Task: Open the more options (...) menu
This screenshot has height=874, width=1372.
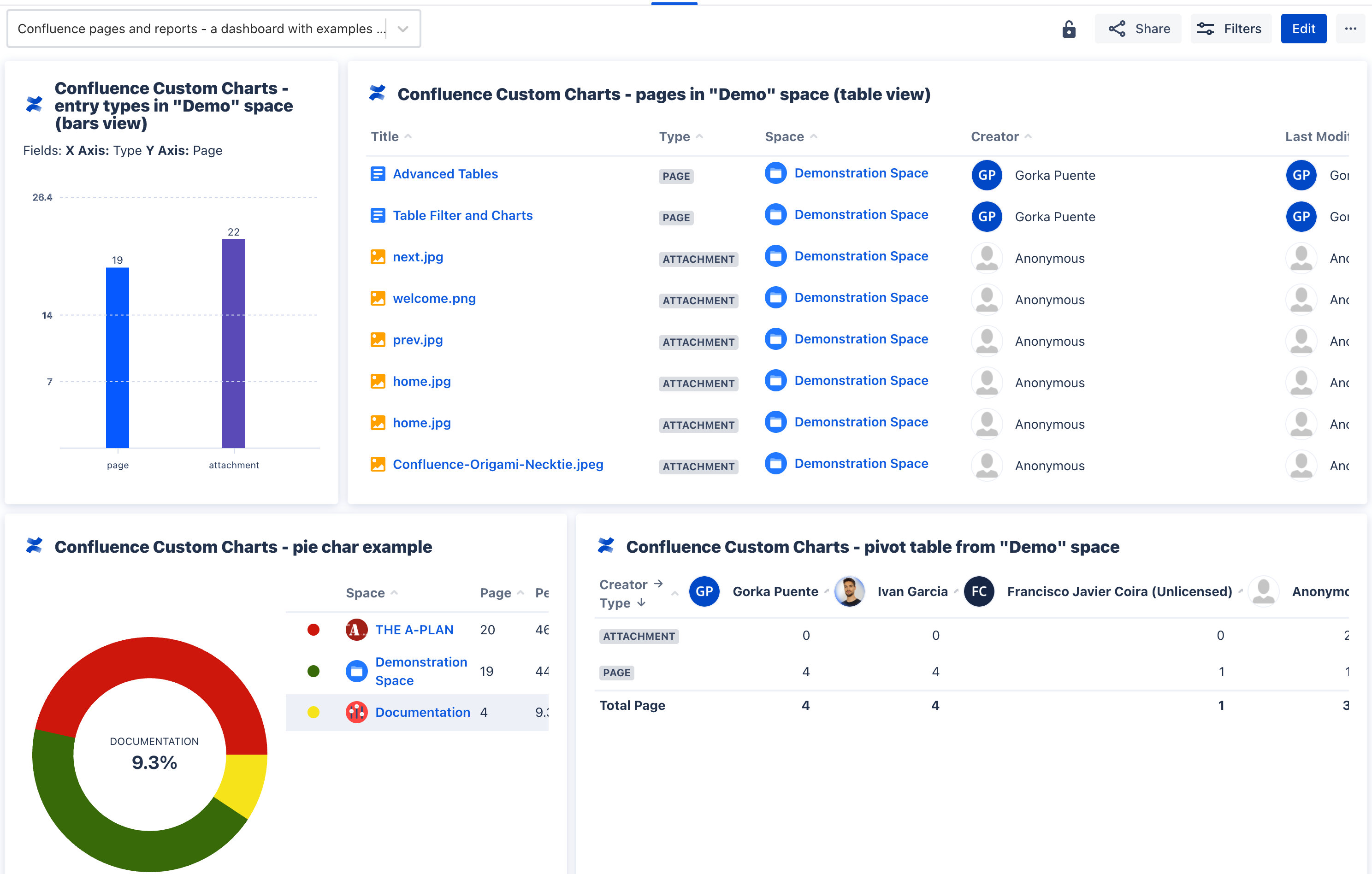Action: coord(1351,28)
